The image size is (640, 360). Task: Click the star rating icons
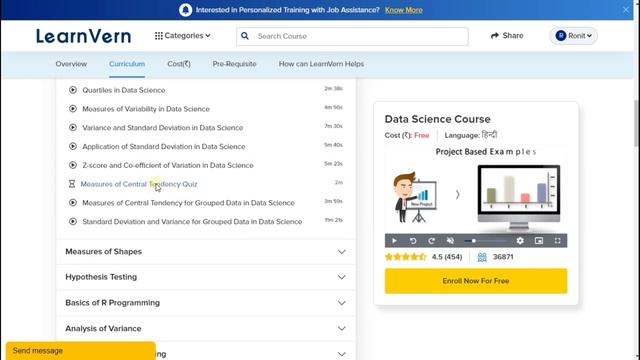[405, 257]
